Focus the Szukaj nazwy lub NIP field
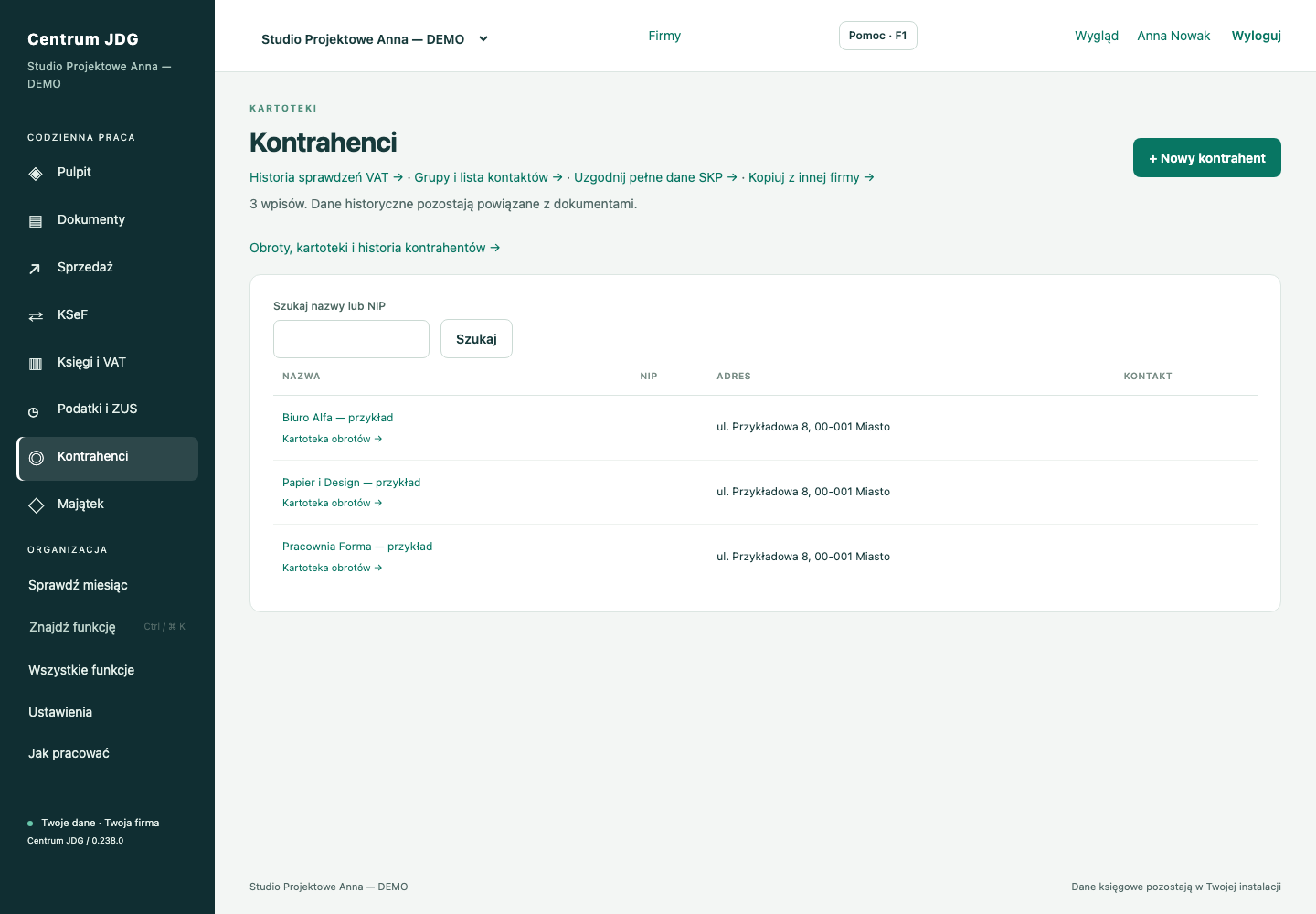Image resolution: width=1316 pixels, height=914 pixels. [x=351, y=339]
